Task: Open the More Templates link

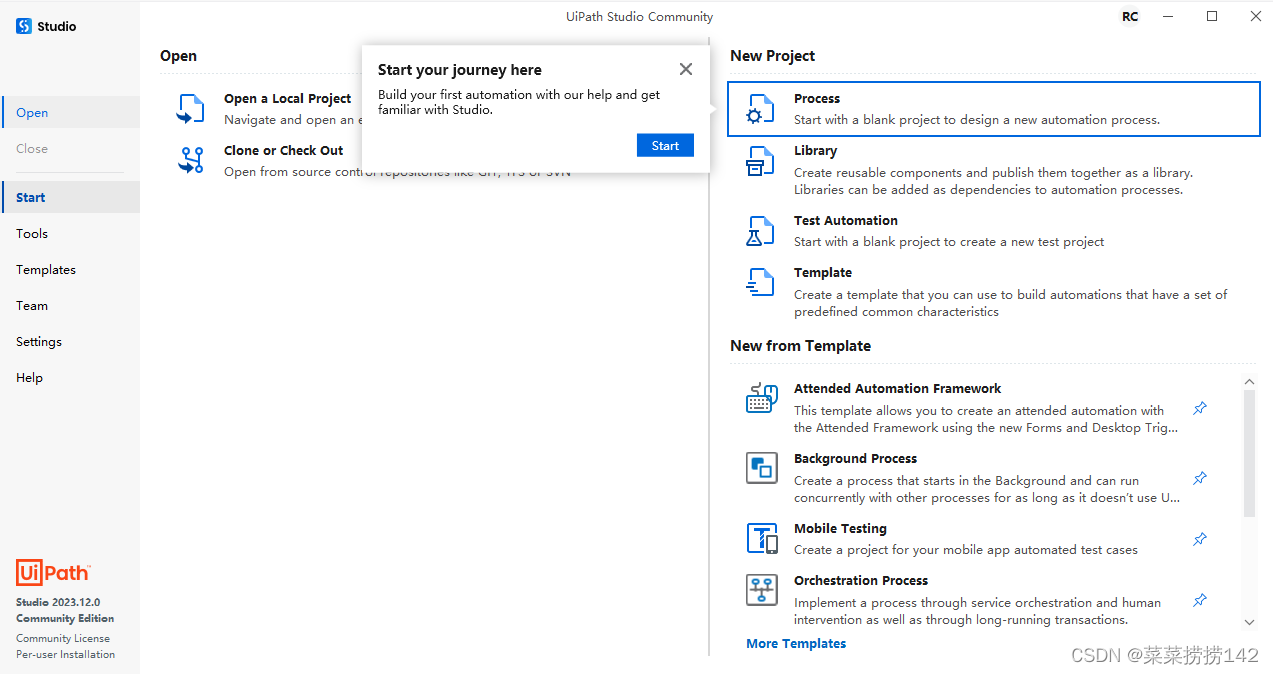Action: [x=796, y=643]
